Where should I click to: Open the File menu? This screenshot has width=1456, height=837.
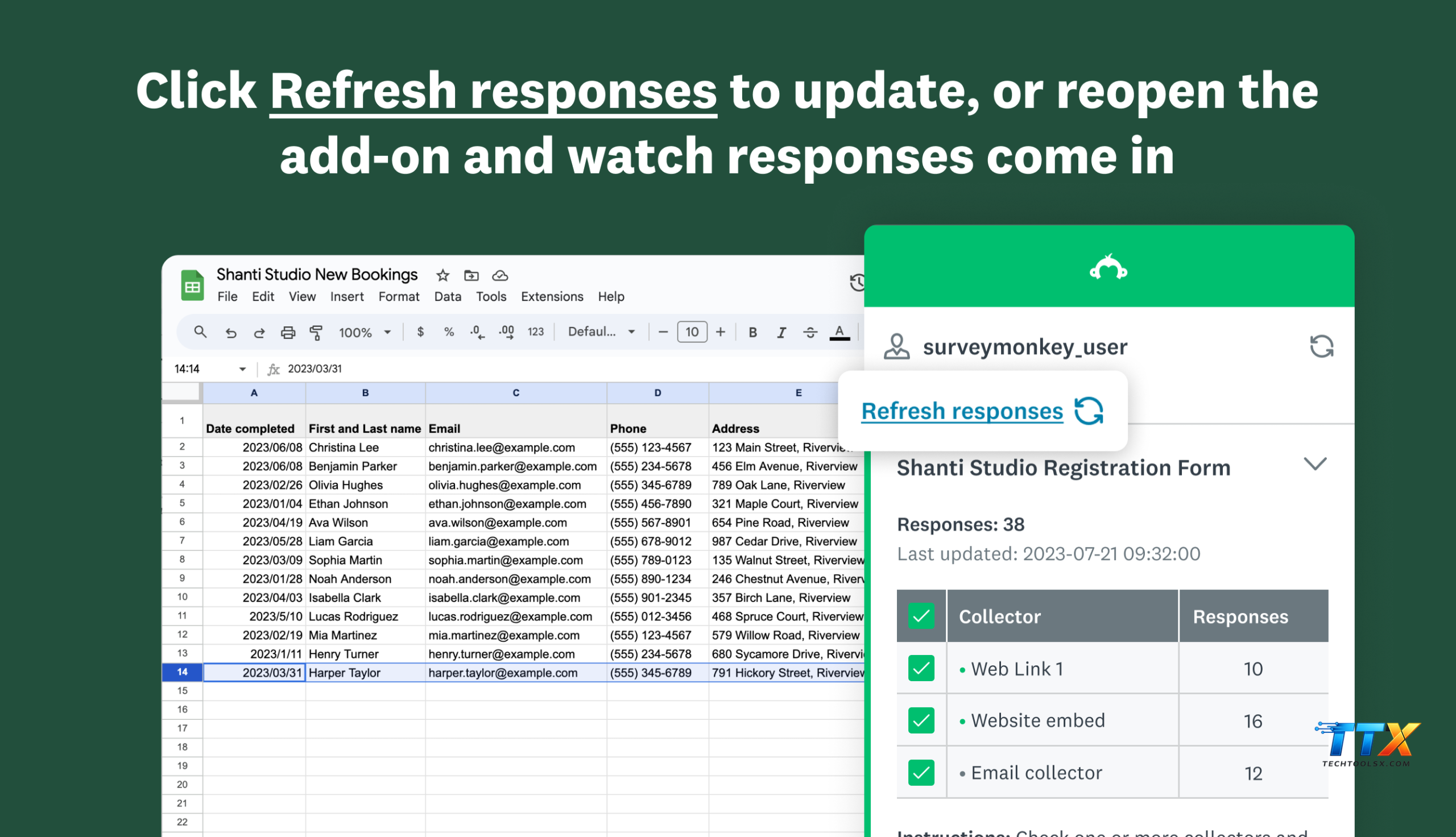227,297
